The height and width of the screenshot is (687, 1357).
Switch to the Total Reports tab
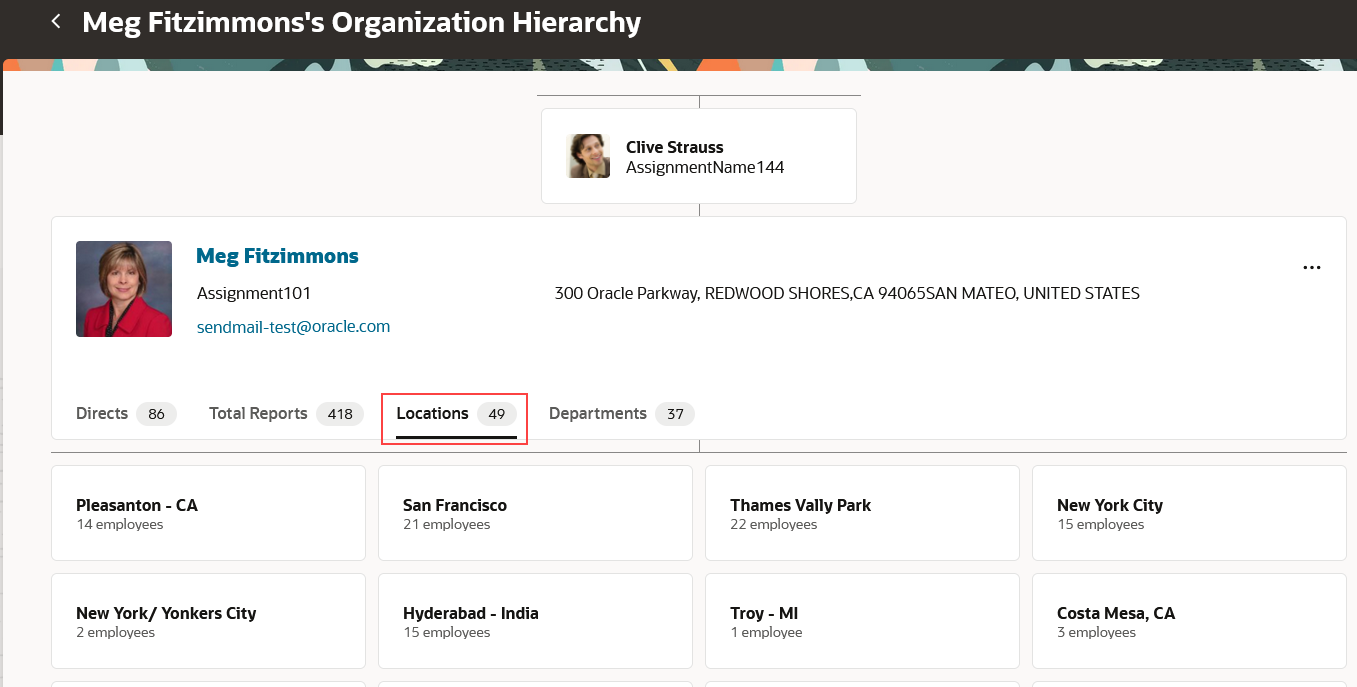click(x=286, y=413)
